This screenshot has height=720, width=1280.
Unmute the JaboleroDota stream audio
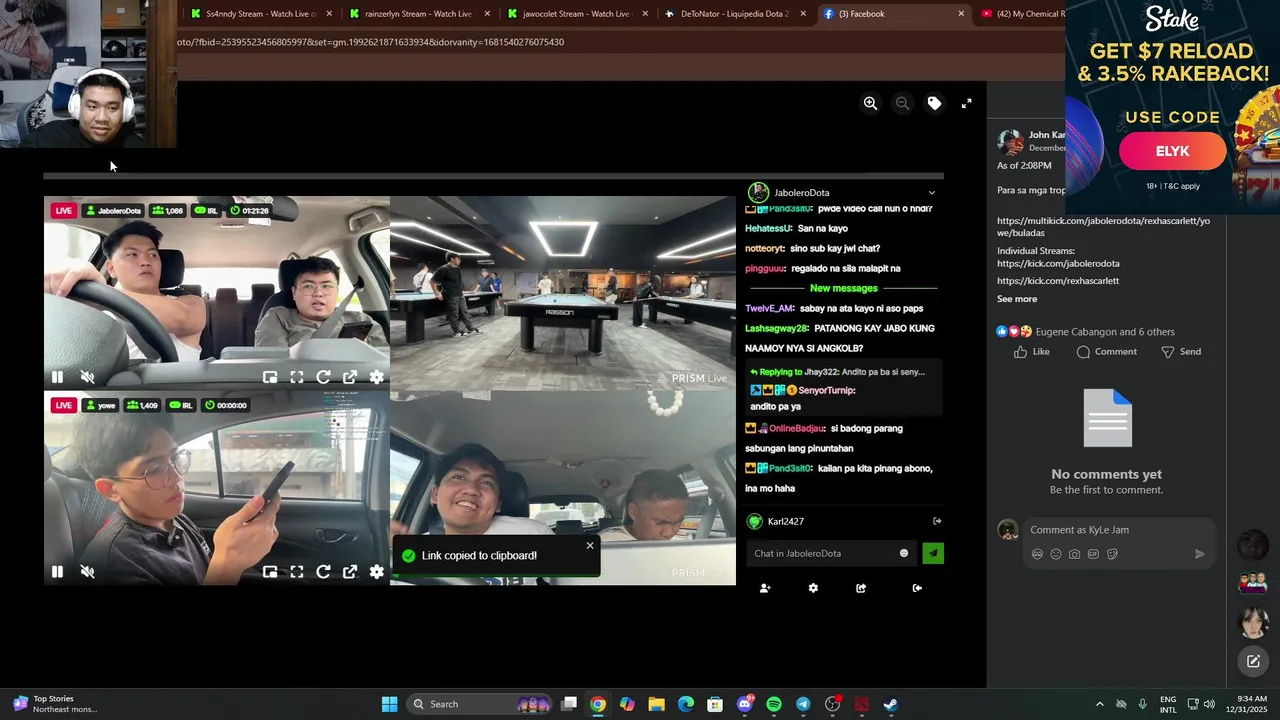[87, 377]
